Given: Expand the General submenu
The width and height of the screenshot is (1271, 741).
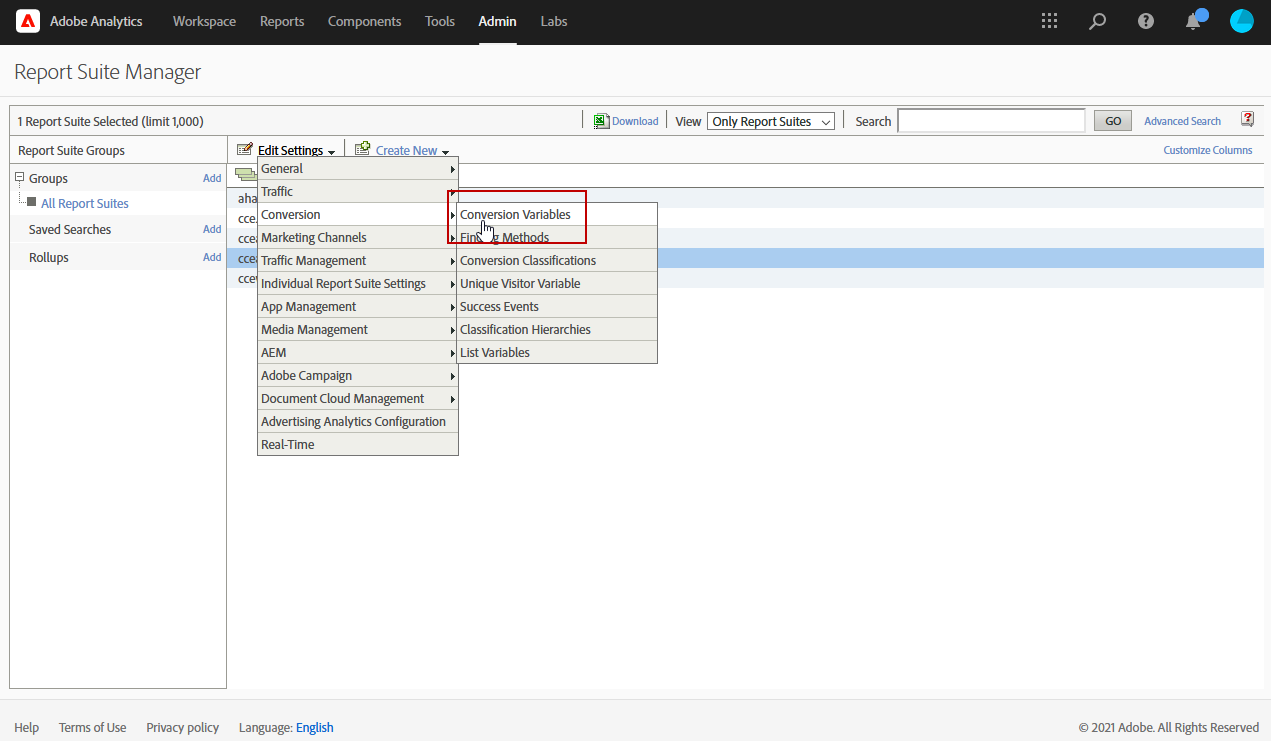Looking at the screenshot, I should coord(358,169).
